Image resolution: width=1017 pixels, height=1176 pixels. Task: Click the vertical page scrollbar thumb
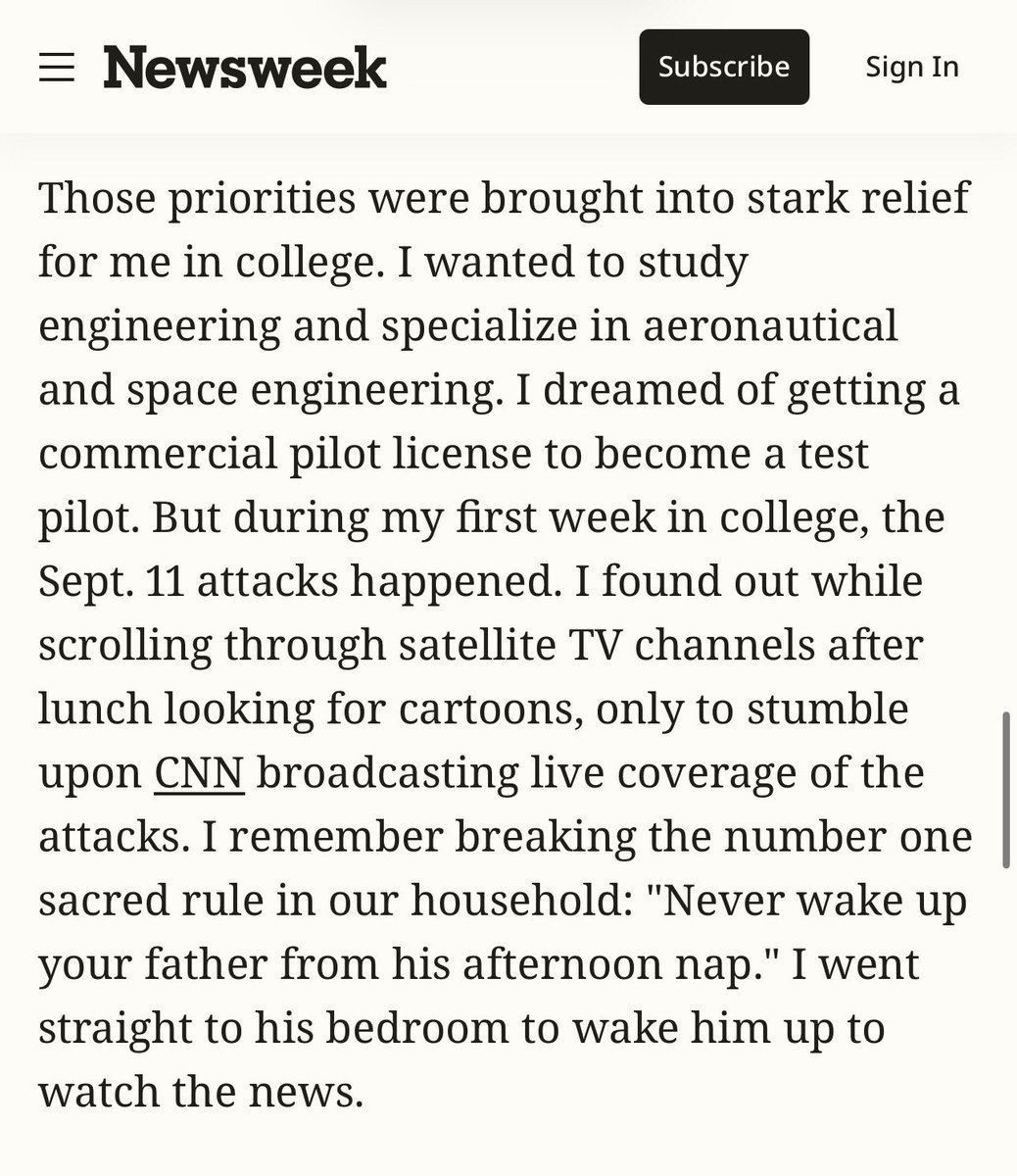[x=1006, y=791]
